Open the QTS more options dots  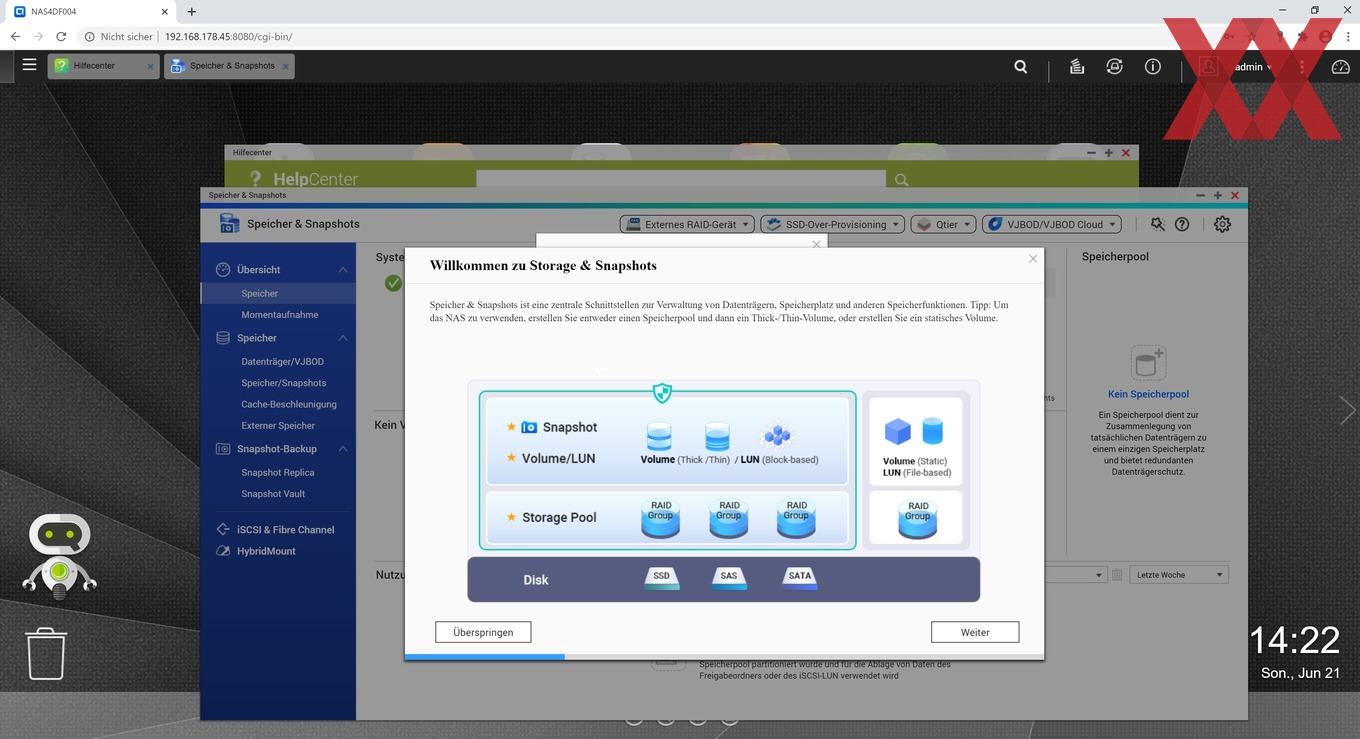click(1302, 66)
